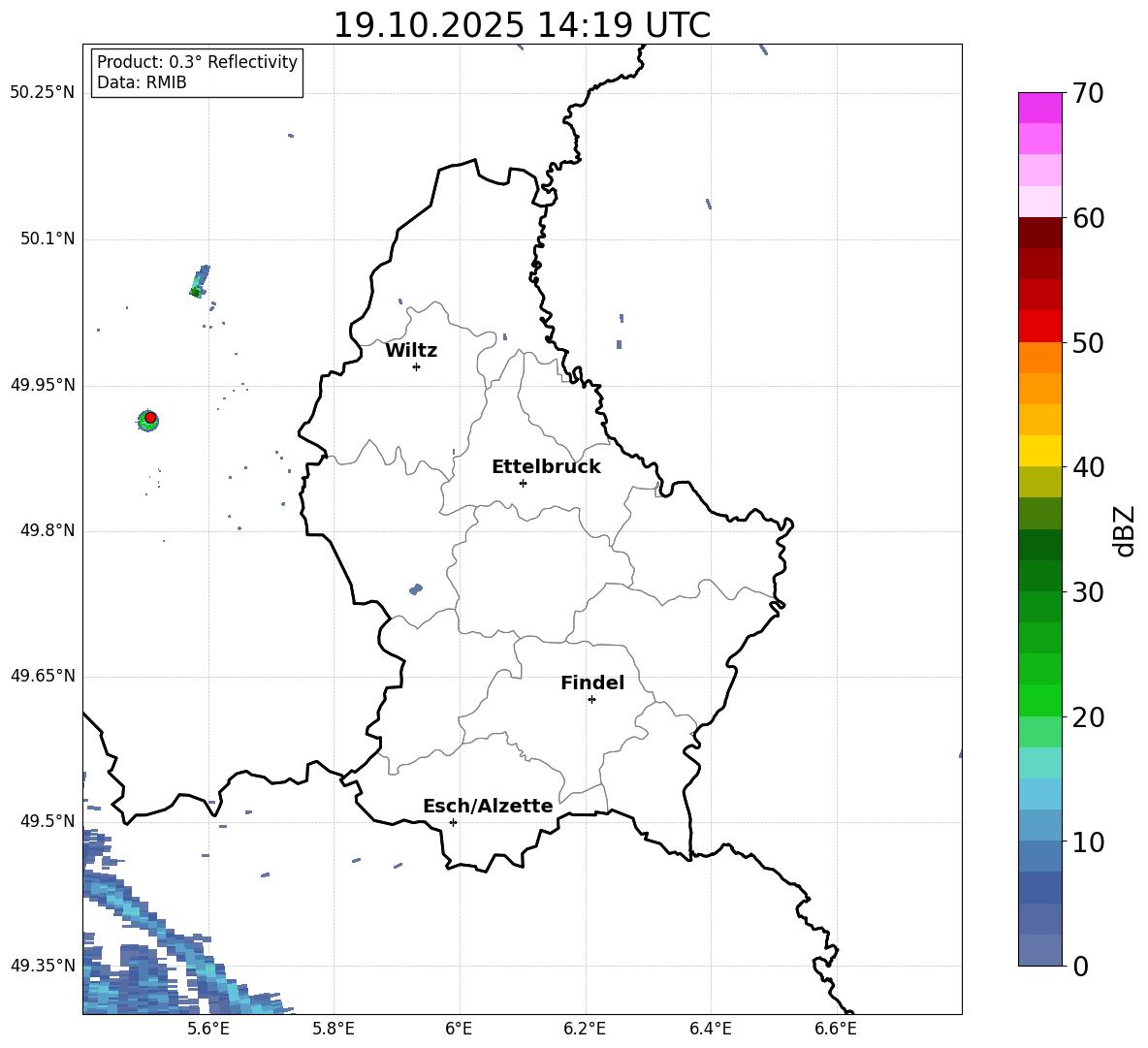Click the colorbar tick label 30
The height and width of the screenshot is (1048, 1148).
pyautogui.click(x=1088, y=592)
